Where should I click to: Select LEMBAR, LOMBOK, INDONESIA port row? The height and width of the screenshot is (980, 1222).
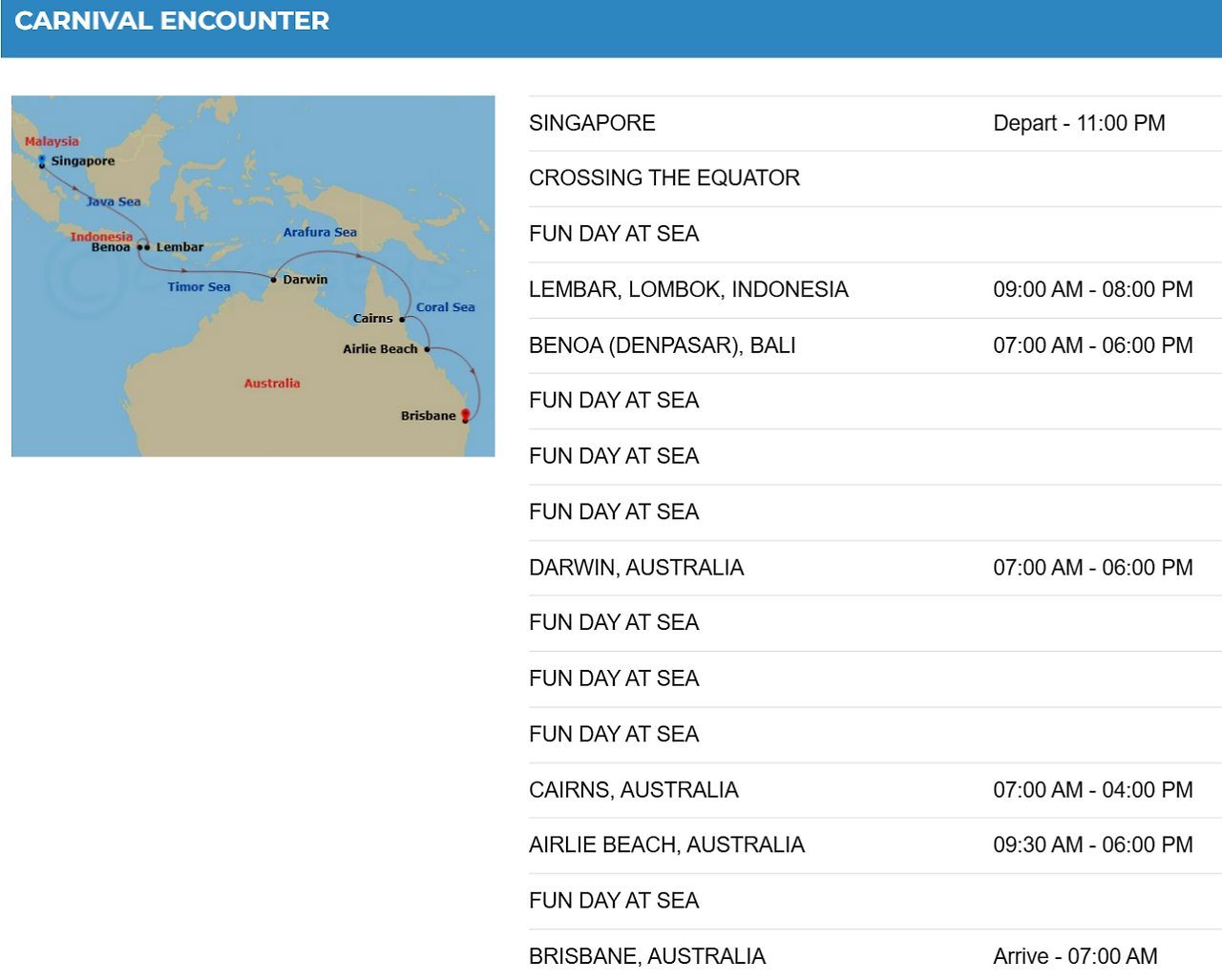(x=875, y=290)
